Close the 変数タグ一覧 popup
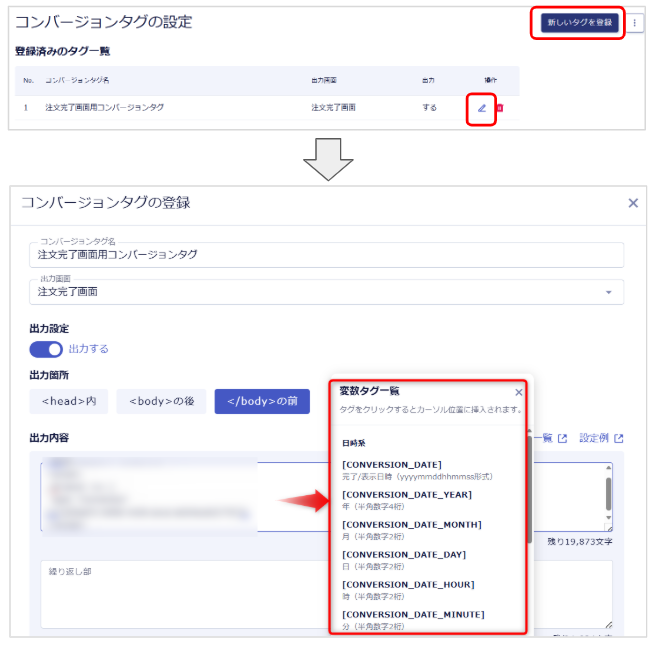 [519, 392]
